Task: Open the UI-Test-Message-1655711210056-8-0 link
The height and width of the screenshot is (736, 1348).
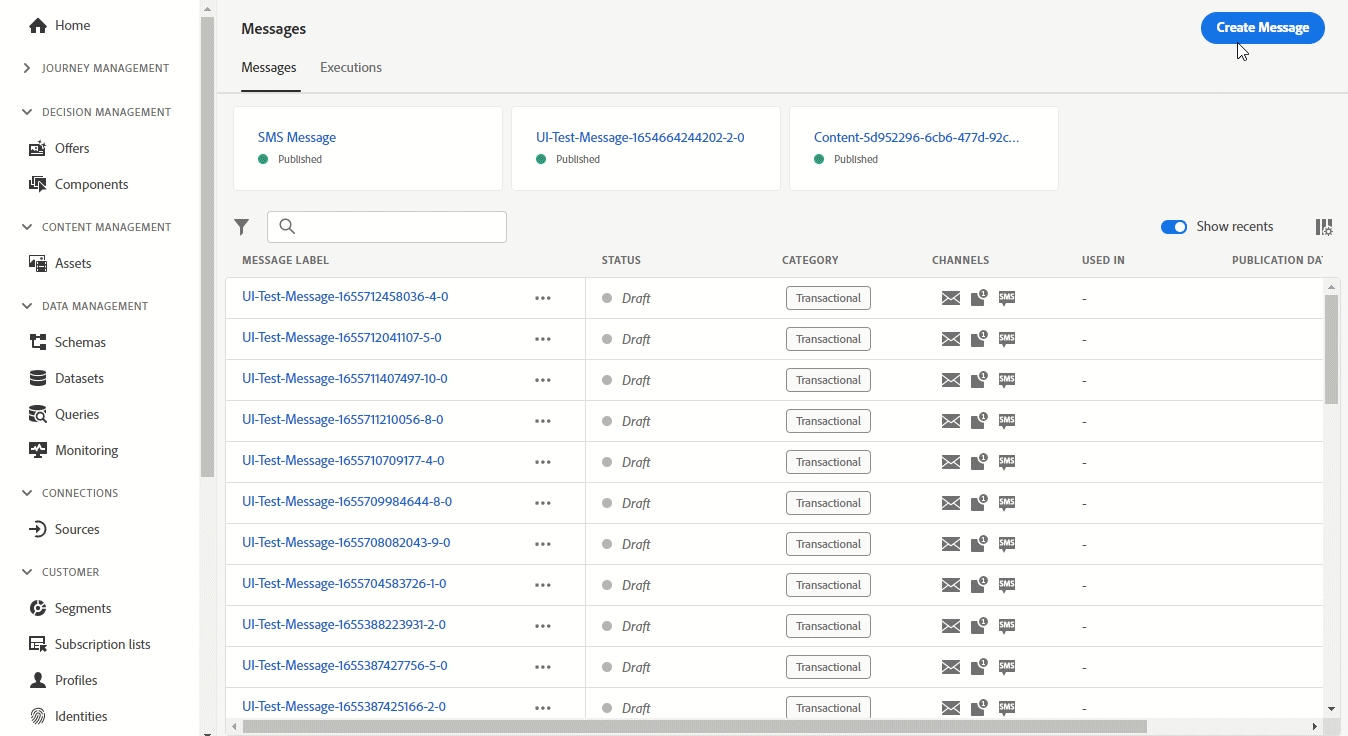Action: 342,420
